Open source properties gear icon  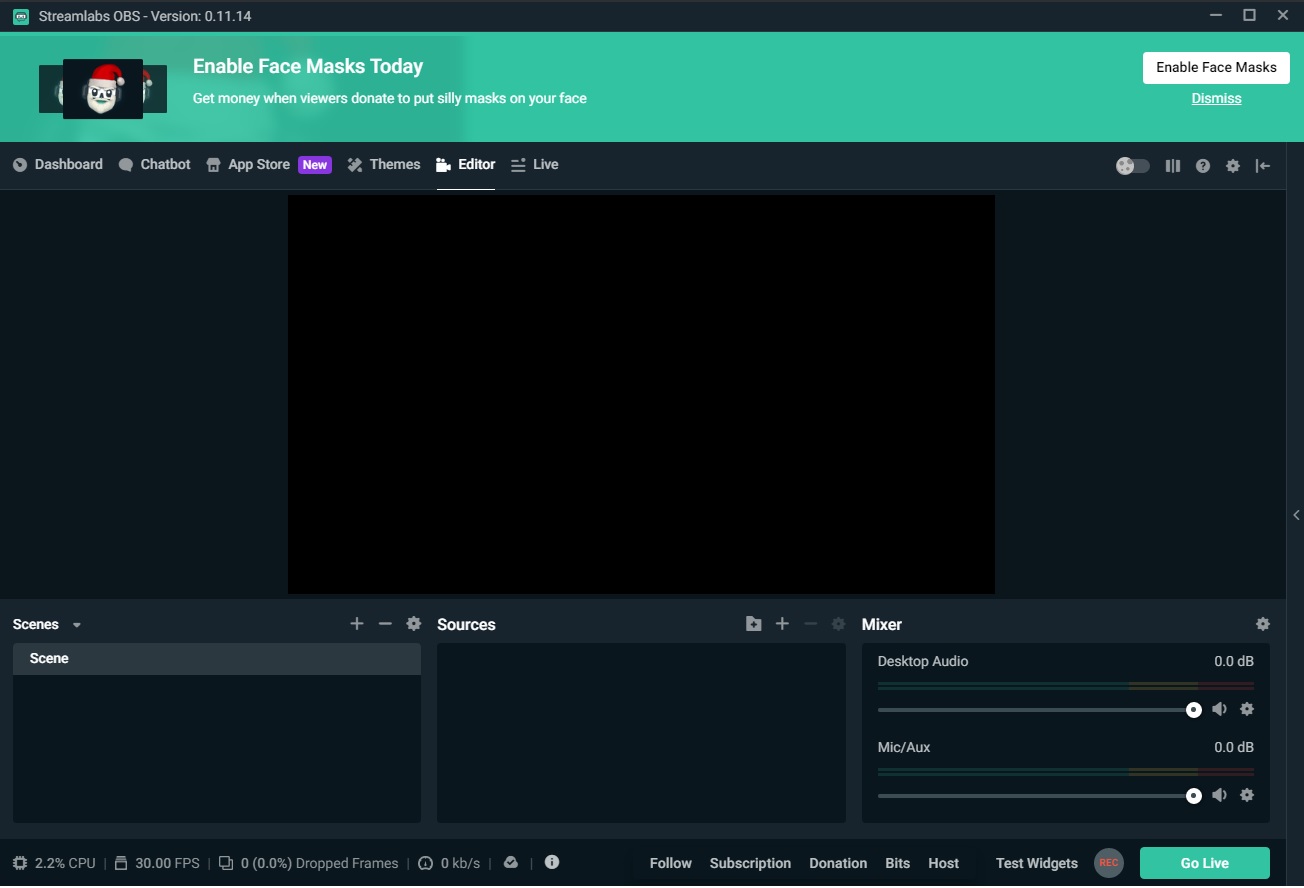[839, 624]
